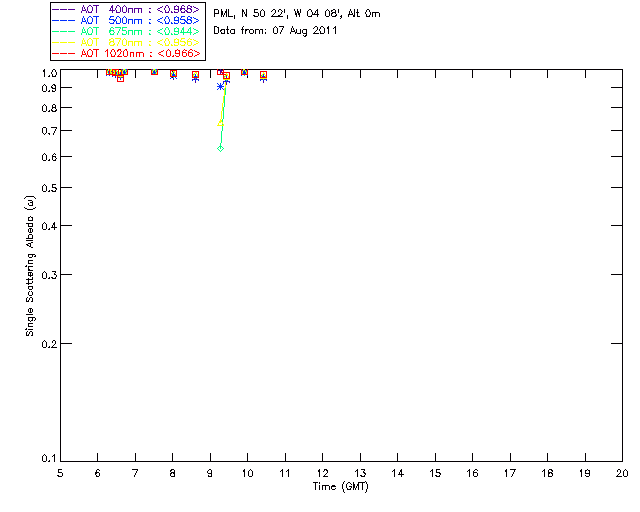Click the x-axis tick label 9
Viewport: 640px width, 512px height.
pyautogui.click(x=210, y=473)
